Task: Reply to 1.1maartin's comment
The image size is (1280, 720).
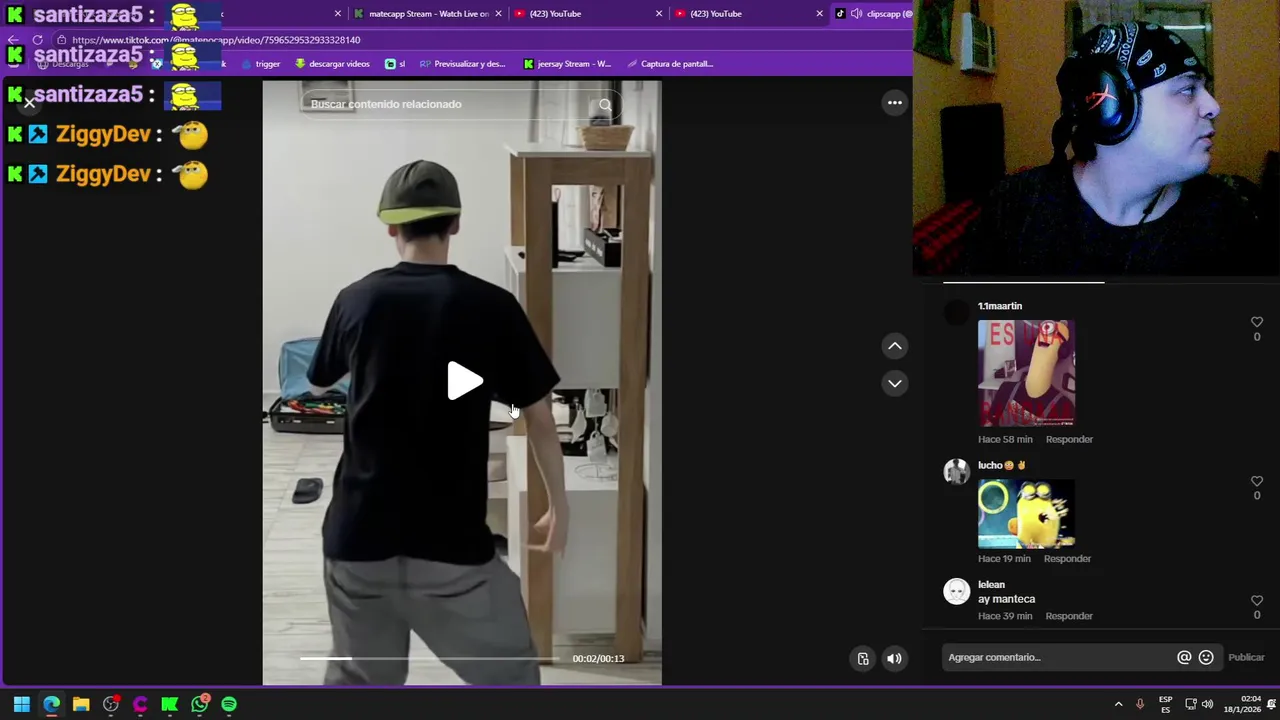Action: coord(1069,439)
